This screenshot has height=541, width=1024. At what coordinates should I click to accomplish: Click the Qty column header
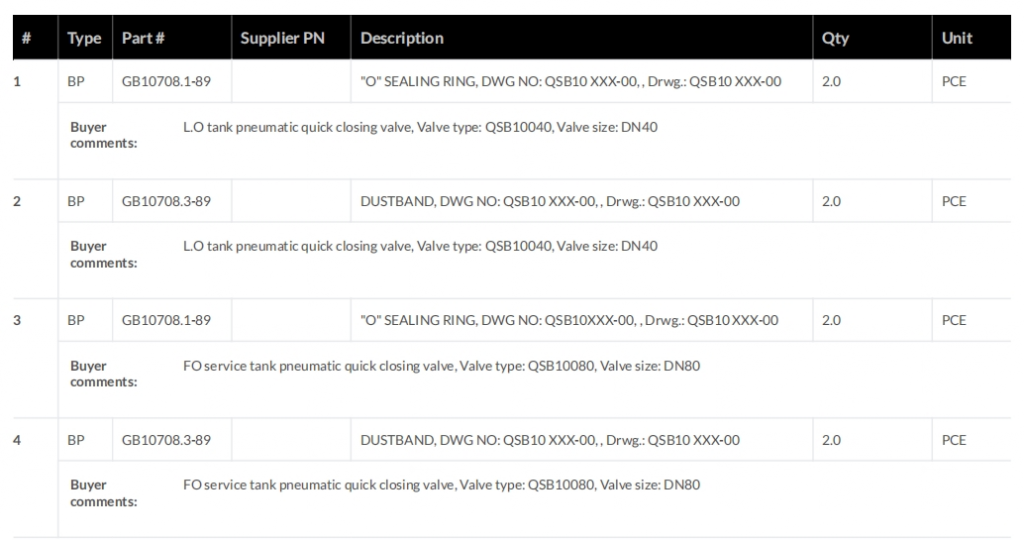pos(834,39)
